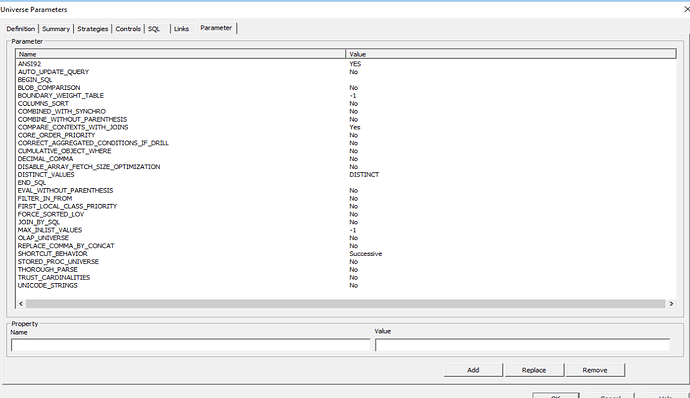Select the DISABLE_ARRAY_FETCH_SIZE_OPTIMIZATION parameter
The height and width of the screenshot is (398, 690).
(89, 167)
